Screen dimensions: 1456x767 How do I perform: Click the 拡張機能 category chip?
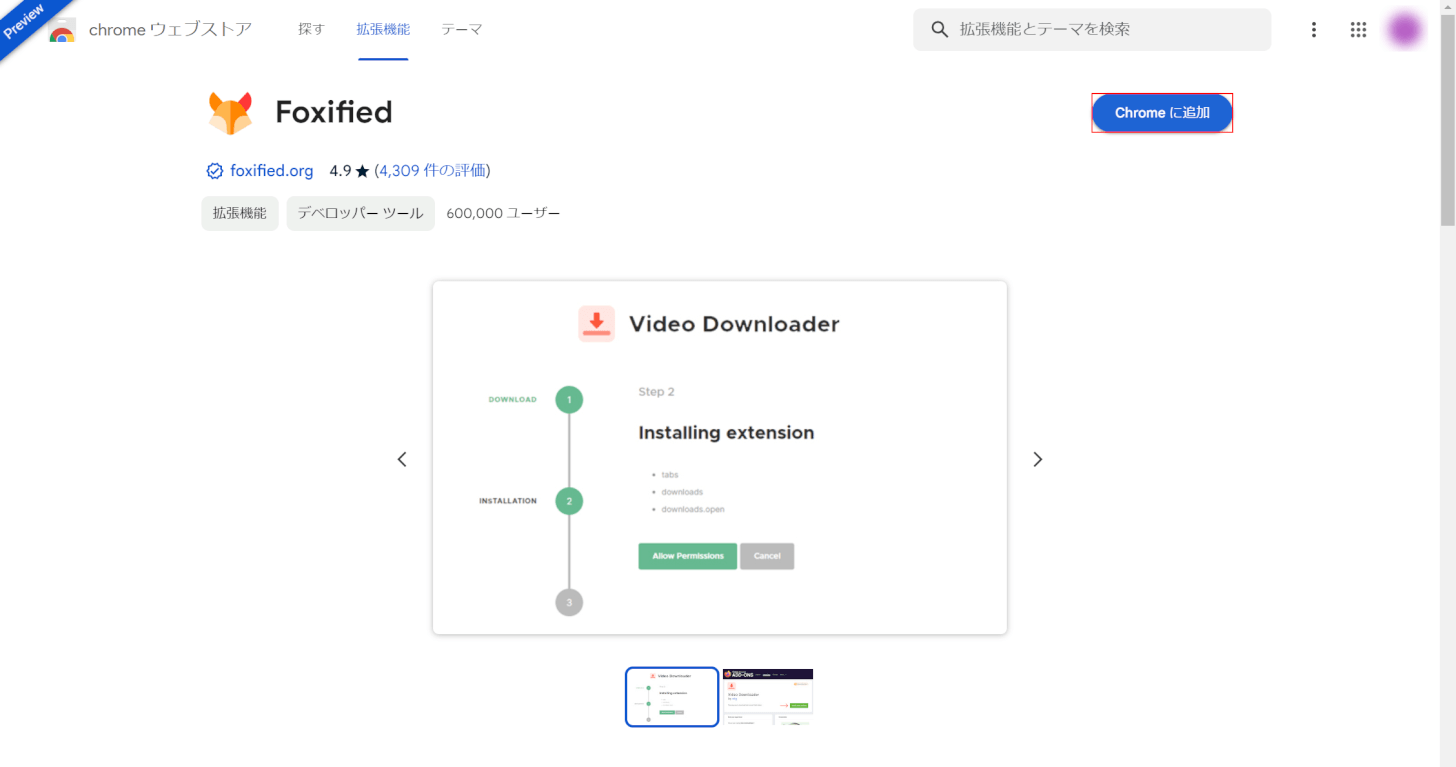click(240, 213)
